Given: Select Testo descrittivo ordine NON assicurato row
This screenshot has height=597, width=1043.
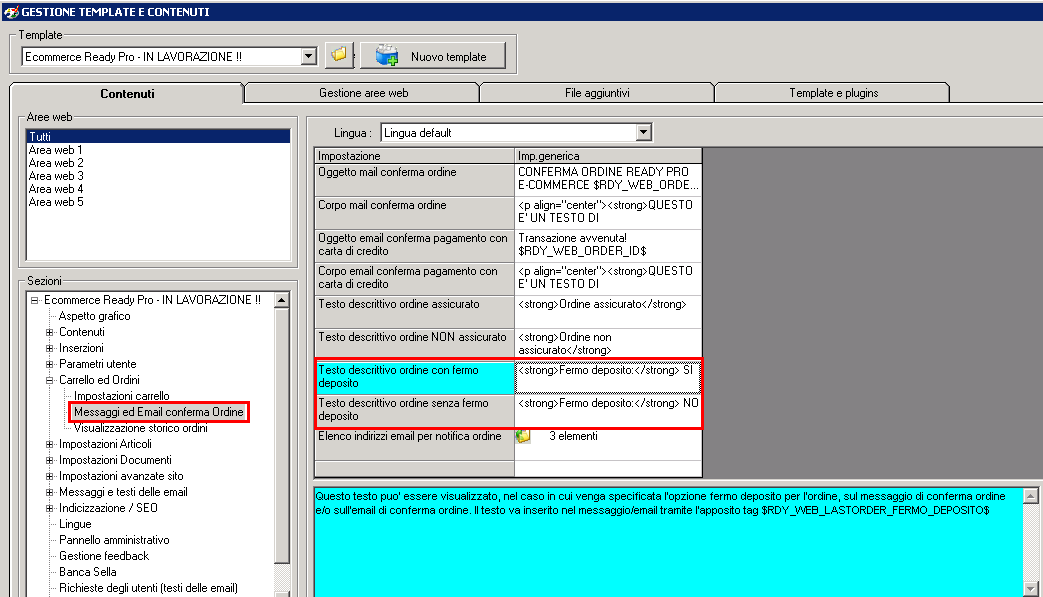Looking at the screenshot, I should pos(414,345).
